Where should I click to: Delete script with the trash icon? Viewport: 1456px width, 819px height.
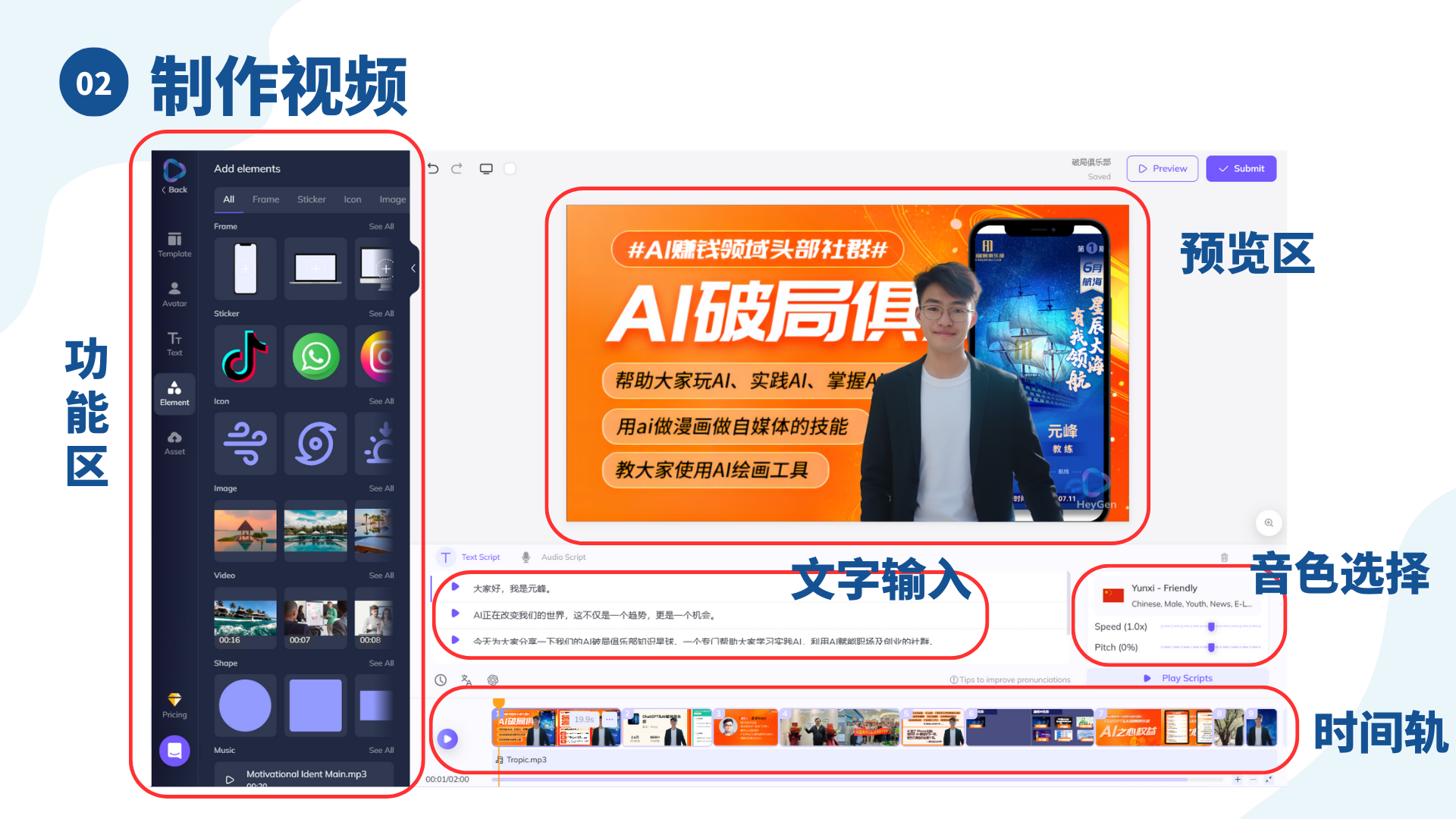tap(1224, 557)
